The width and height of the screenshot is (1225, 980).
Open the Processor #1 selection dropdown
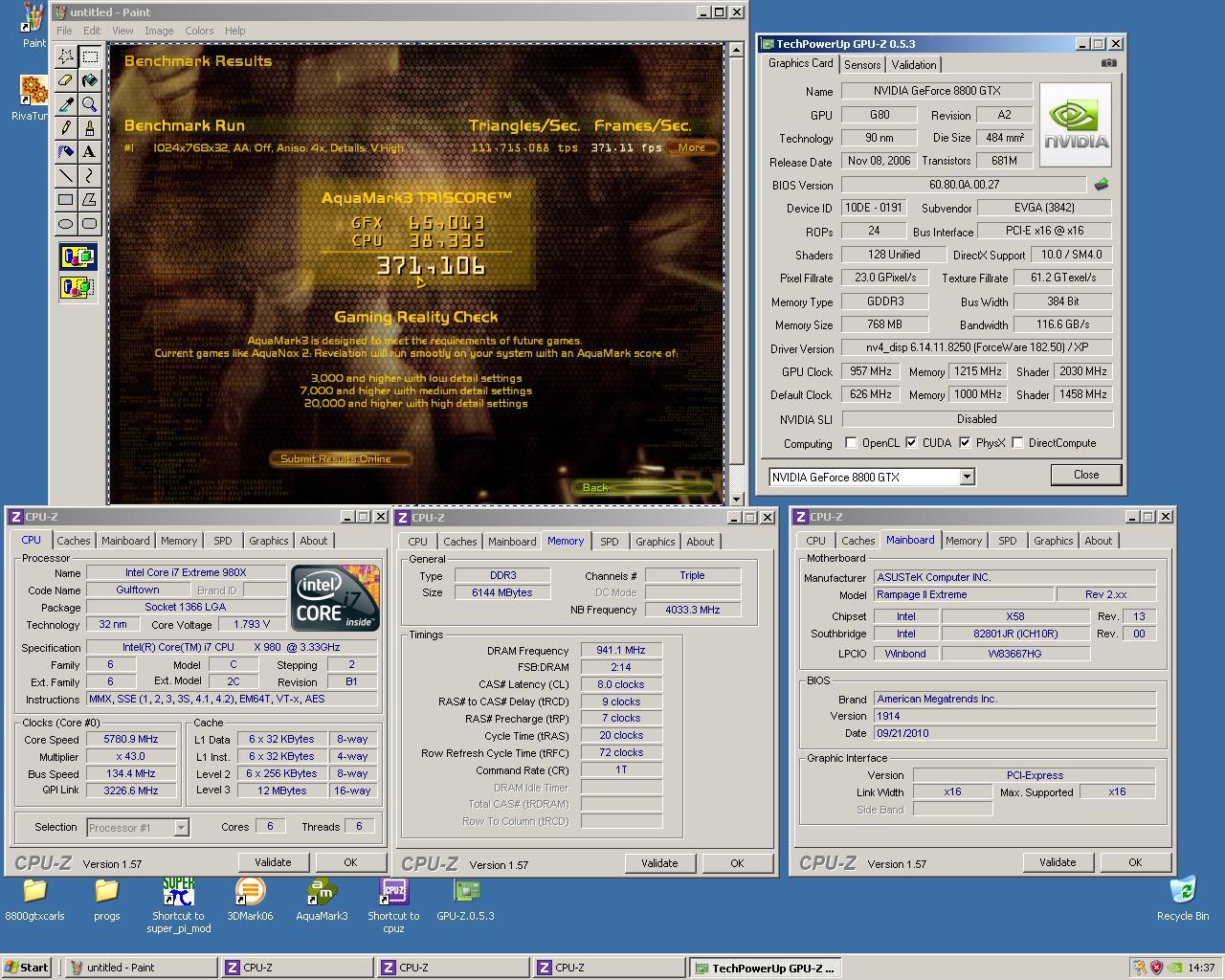181,828
